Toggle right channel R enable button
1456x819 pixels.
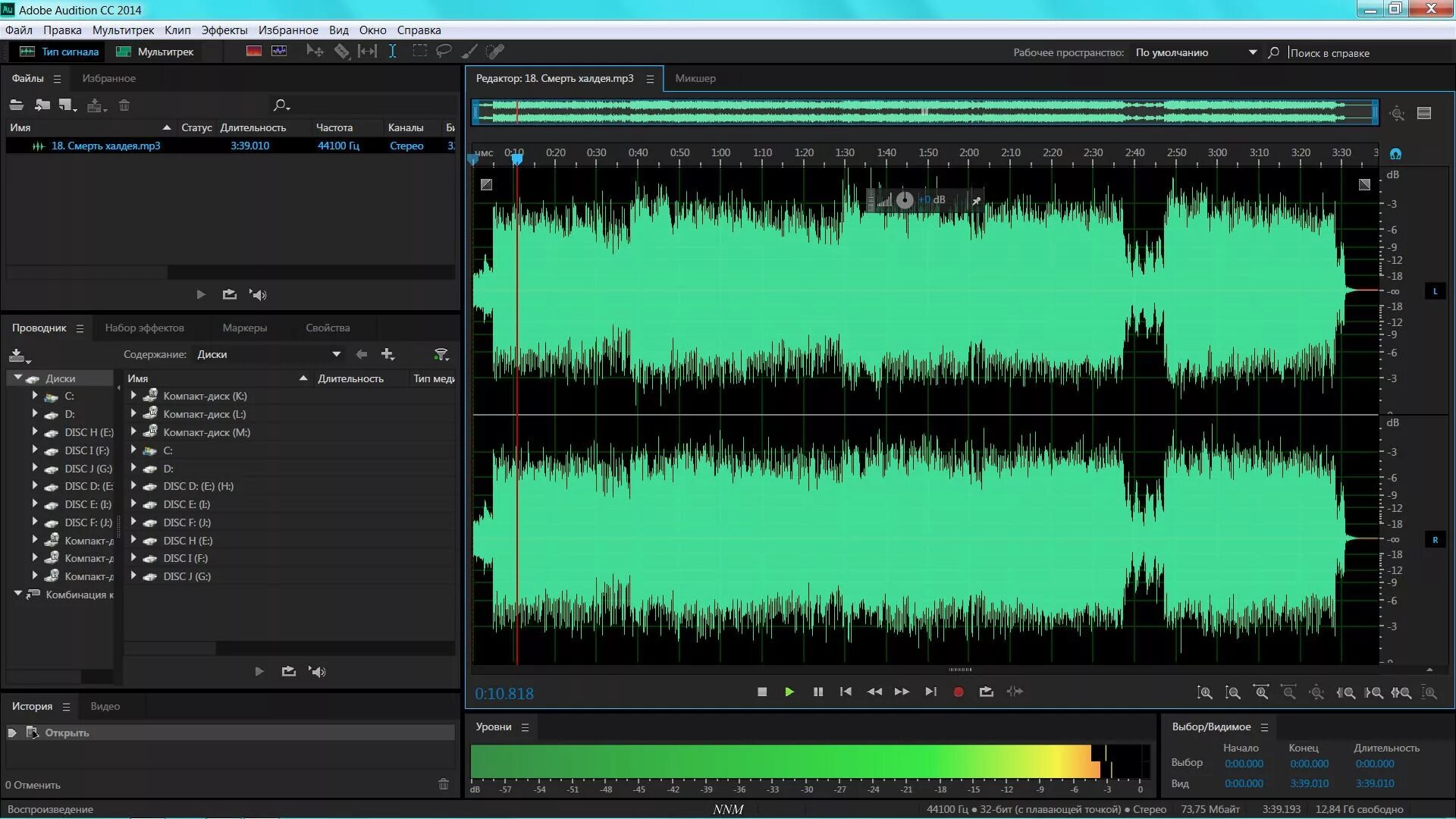pyautogui.click(x=1435, y=540)
